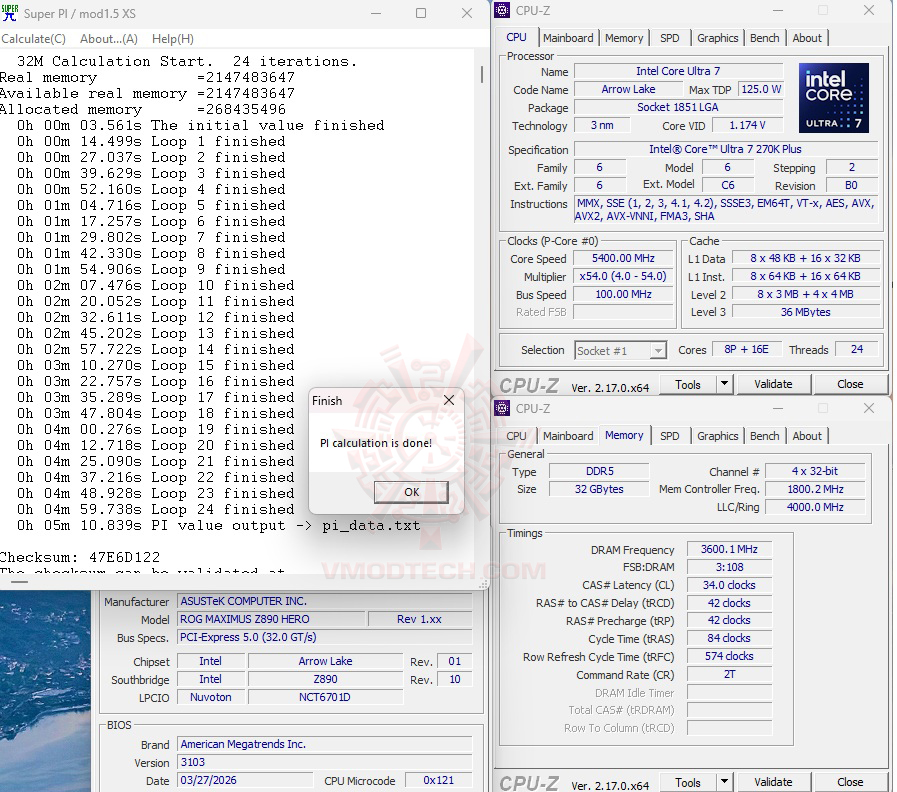897x792 pixels.
Task: Maximize the Super PI window
Action: point(421,13)
